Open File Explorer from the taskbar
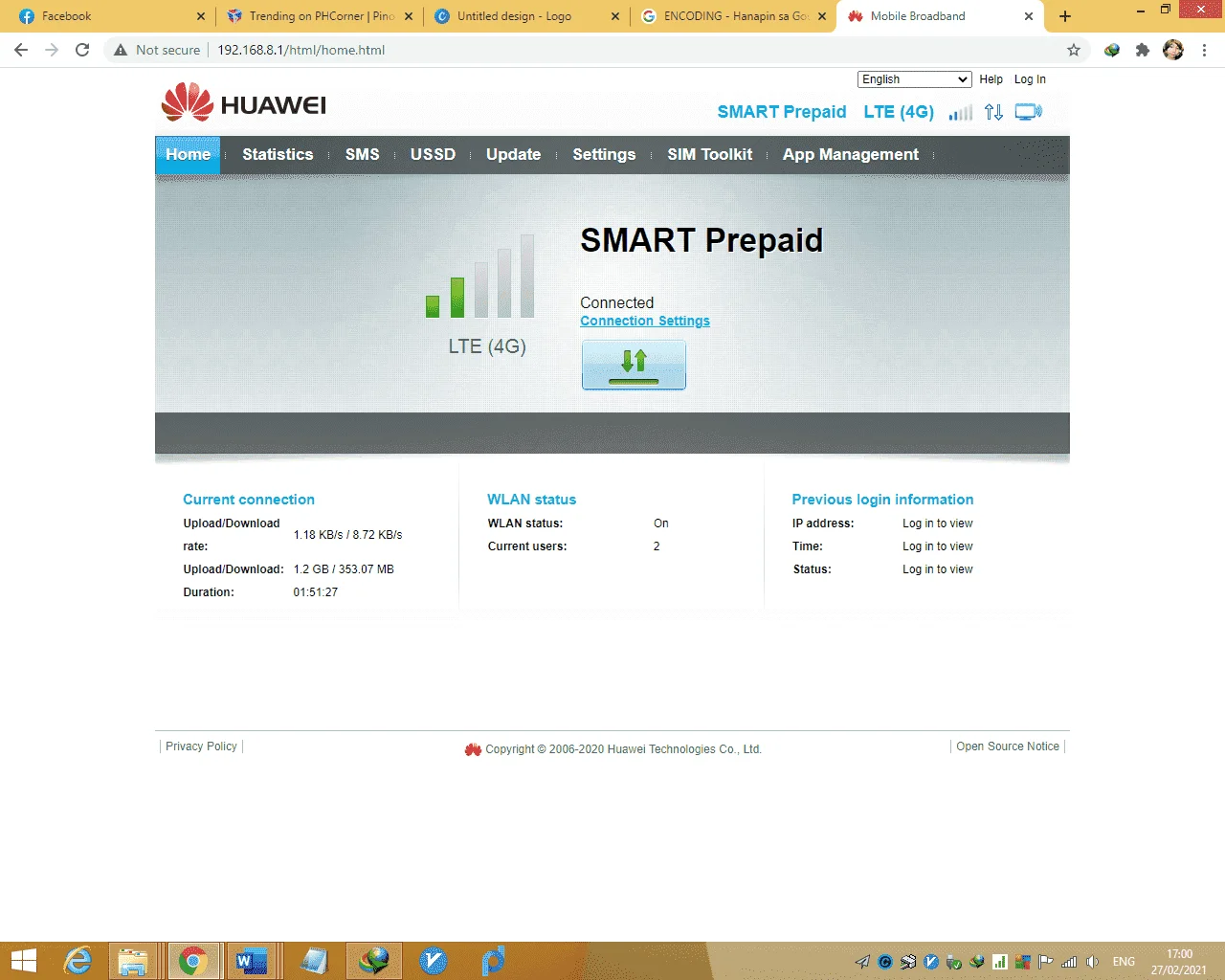1225x980 pixels. 132,962
